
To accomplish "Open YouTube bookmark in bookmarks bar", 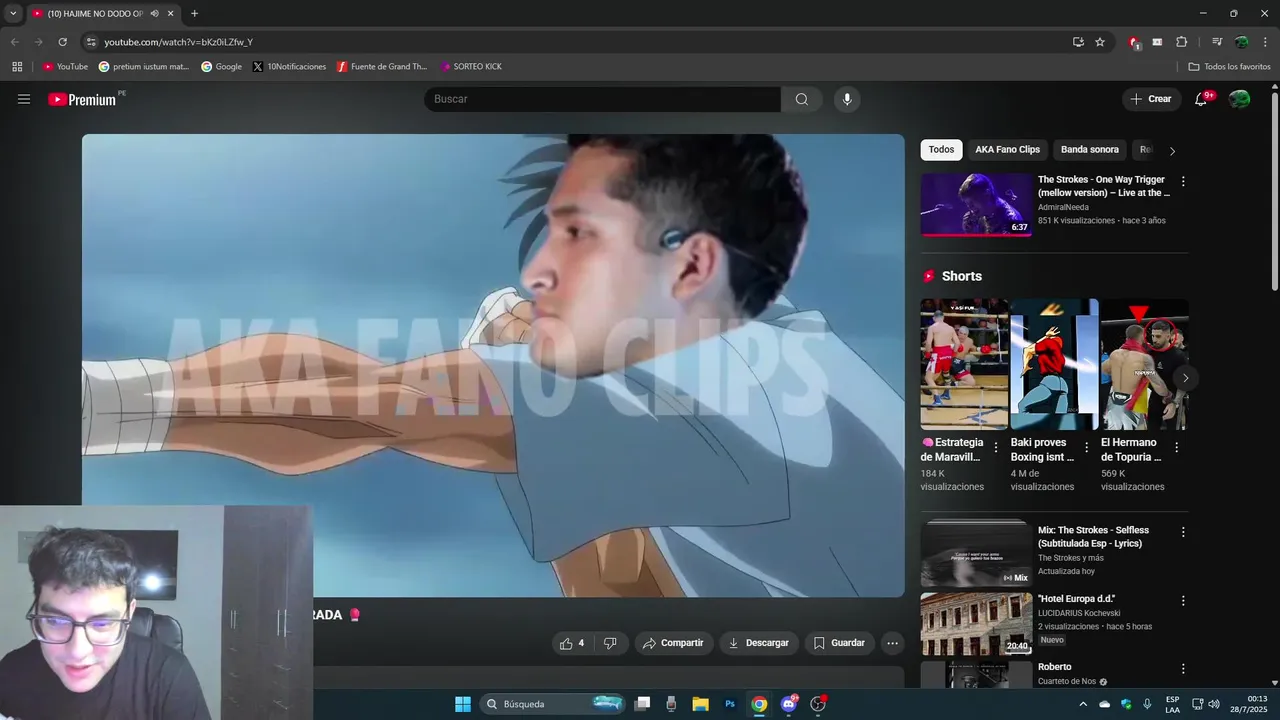I will tap(66, 67).
